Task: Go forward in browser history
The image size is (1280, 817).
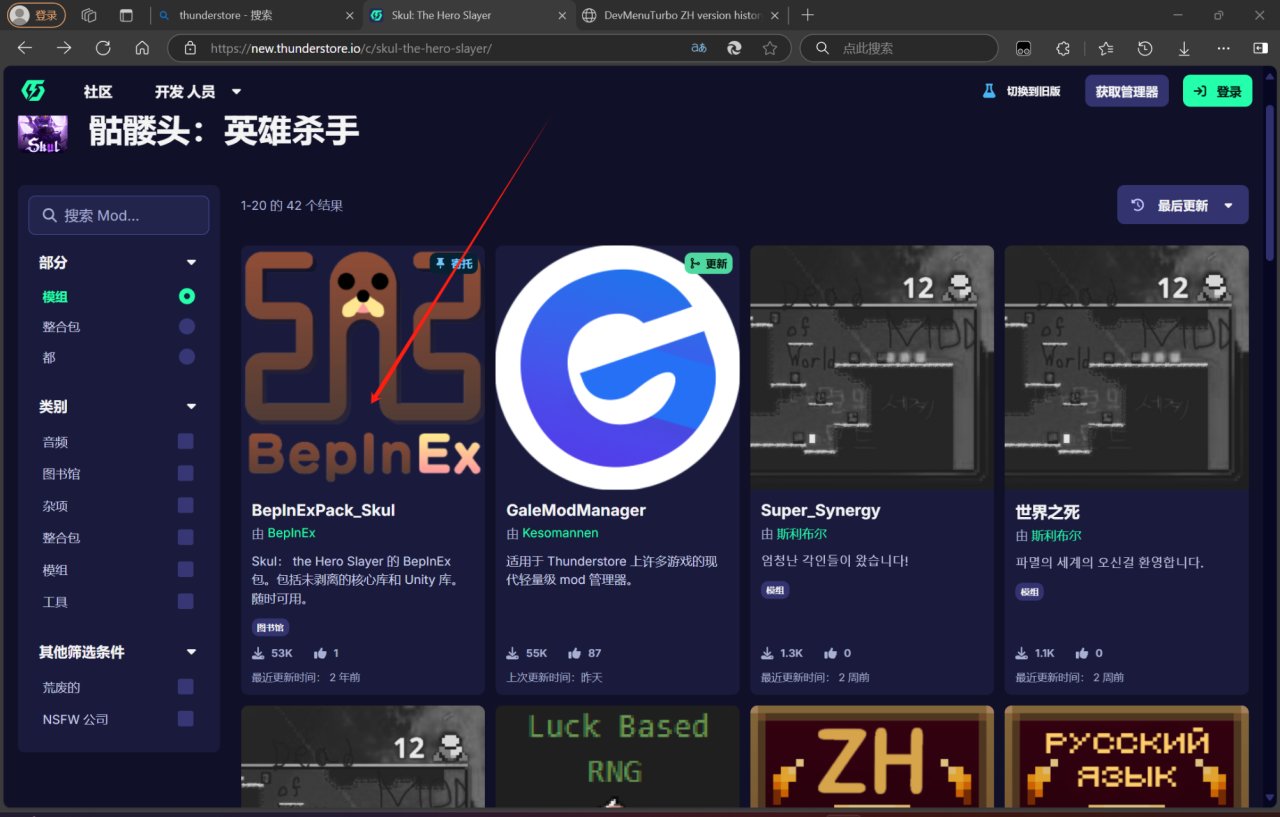Action: pos(64,48)
